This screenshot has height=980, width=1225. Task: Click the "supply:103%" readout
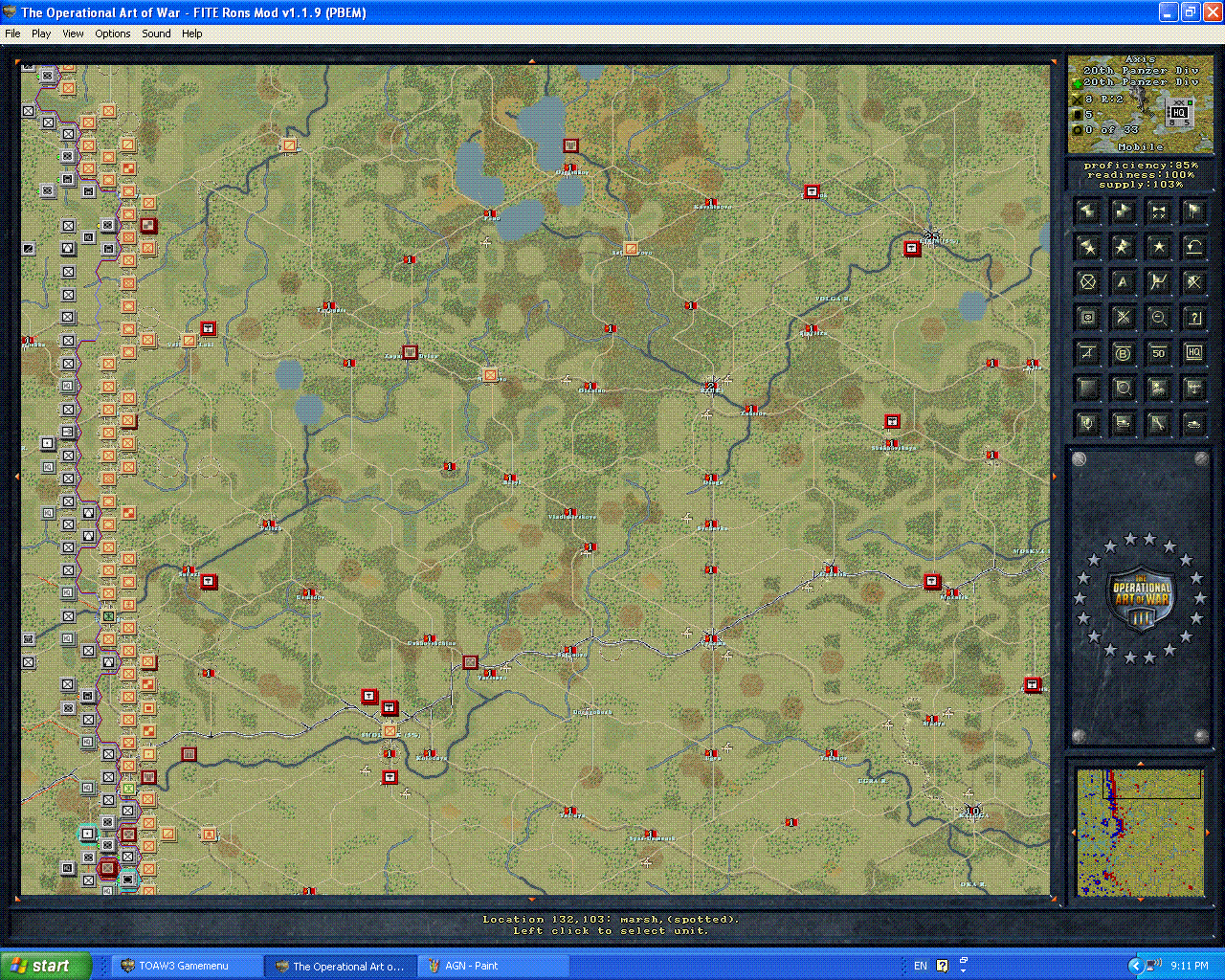point(1141,184)
